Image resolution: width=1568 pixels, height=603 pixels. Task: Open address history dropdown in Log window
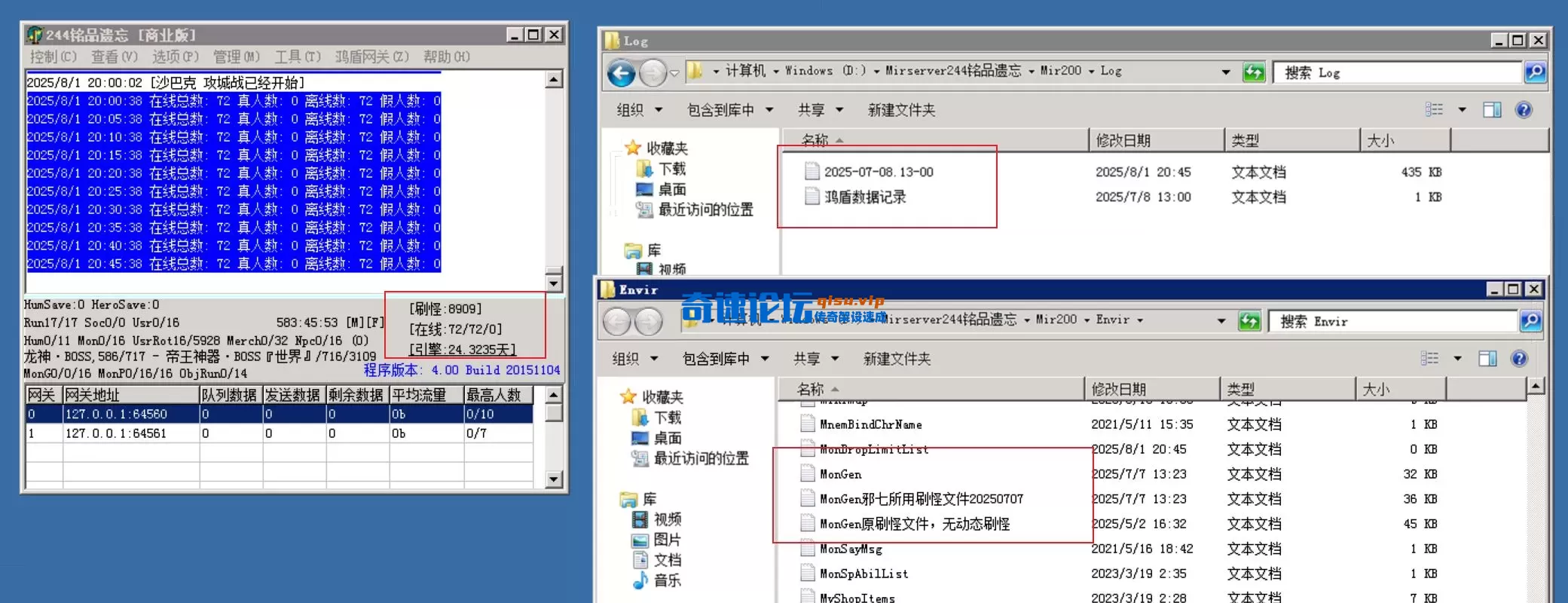tap(1226, 72)
